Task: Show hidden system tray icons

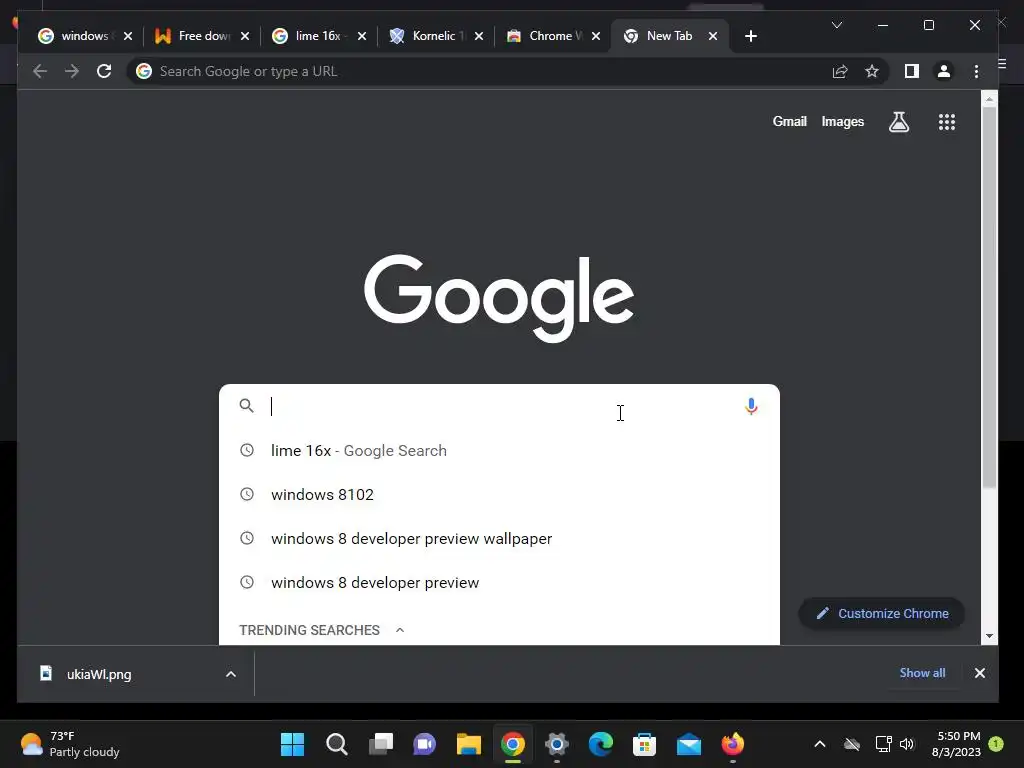Action: pyautogui.click(x=820, y=744)
